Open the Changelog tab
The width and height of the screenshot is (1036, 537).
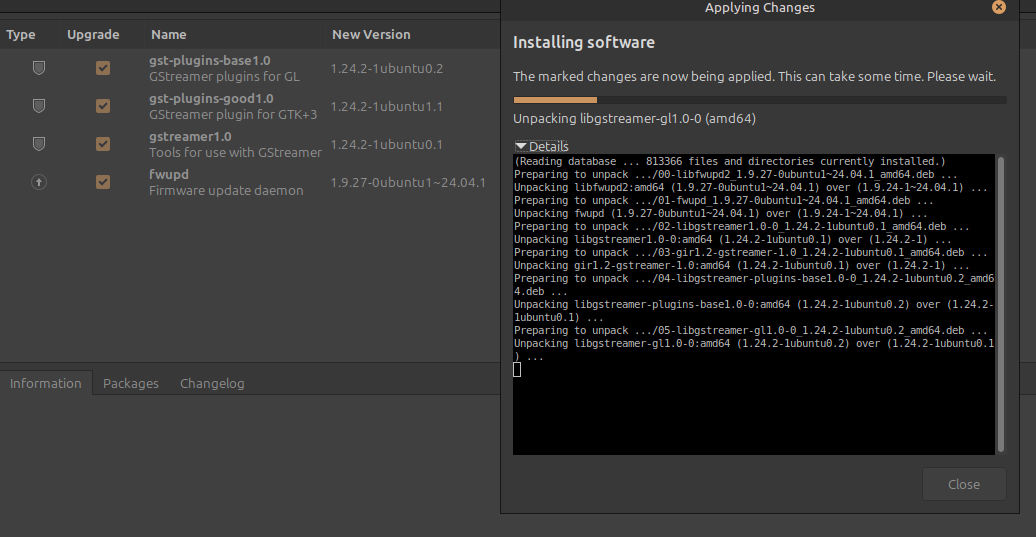212,383
